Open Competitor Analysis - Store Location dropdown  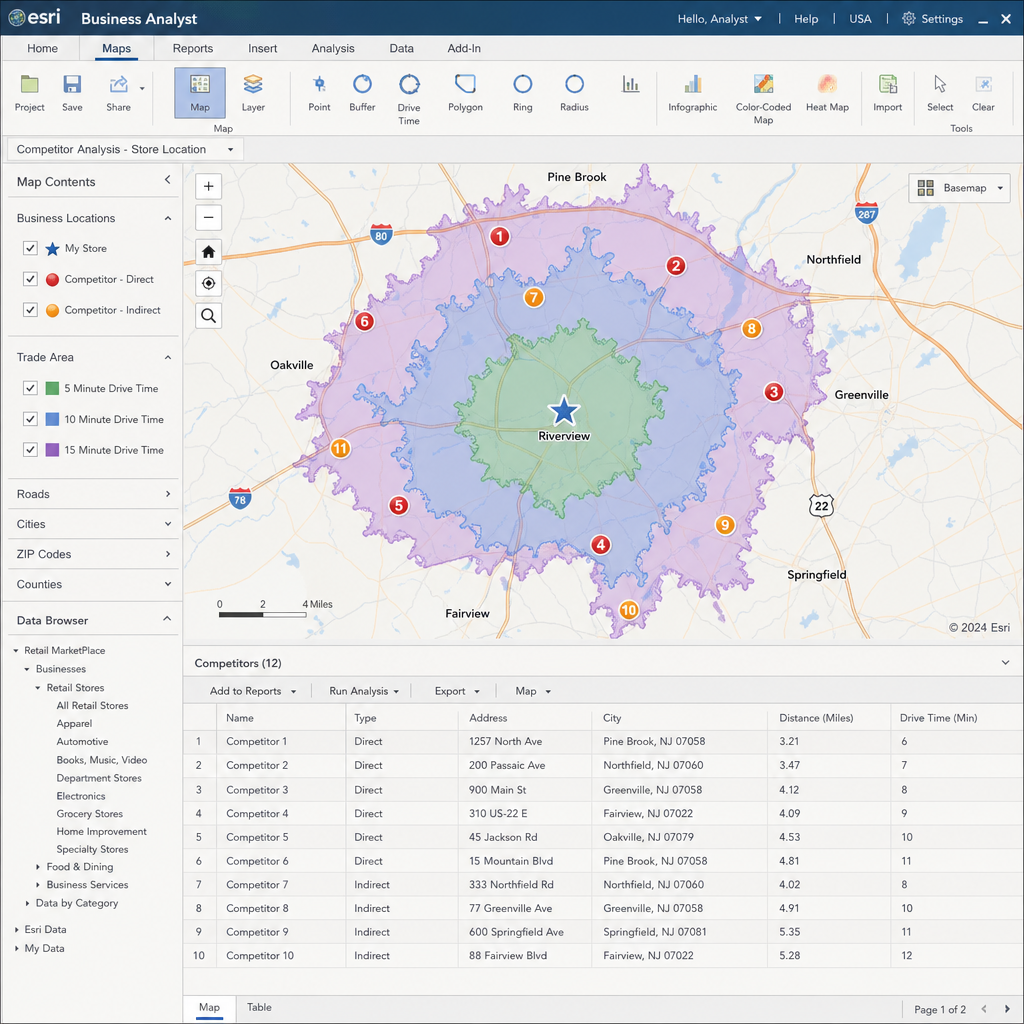[125, 149]
